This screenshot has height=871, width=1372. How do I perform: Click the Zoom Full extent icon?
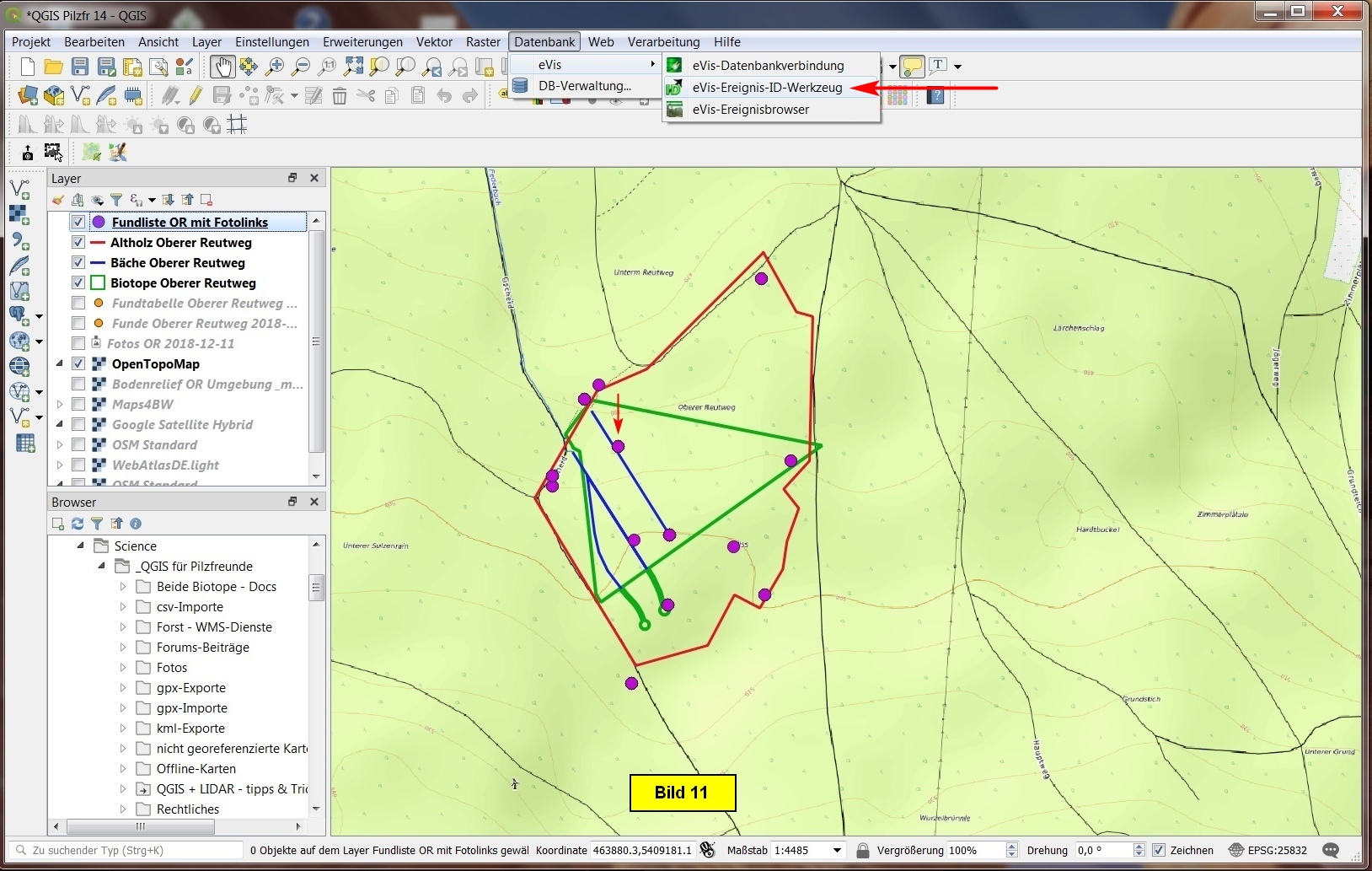point(353,67)
